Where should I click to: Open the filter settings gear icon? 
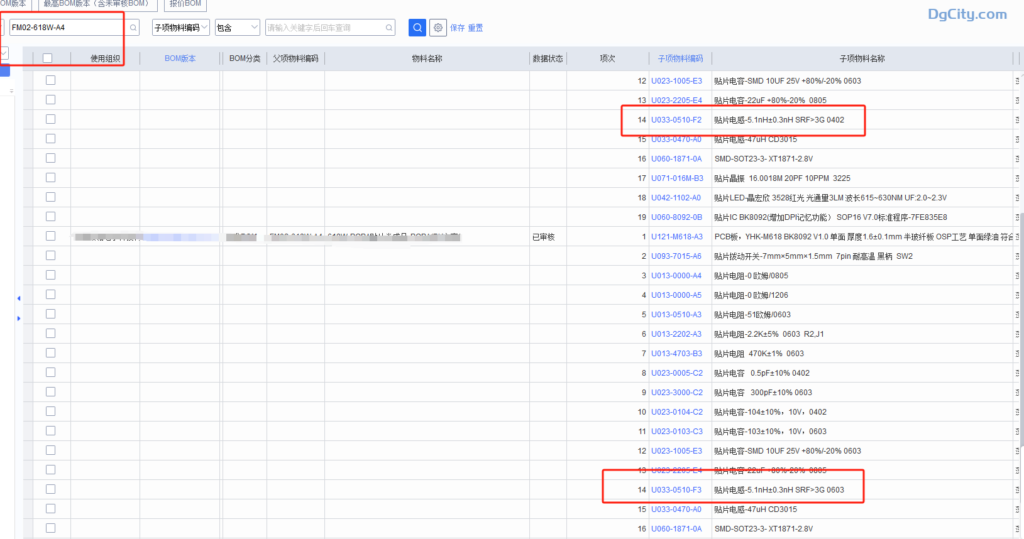438,28
